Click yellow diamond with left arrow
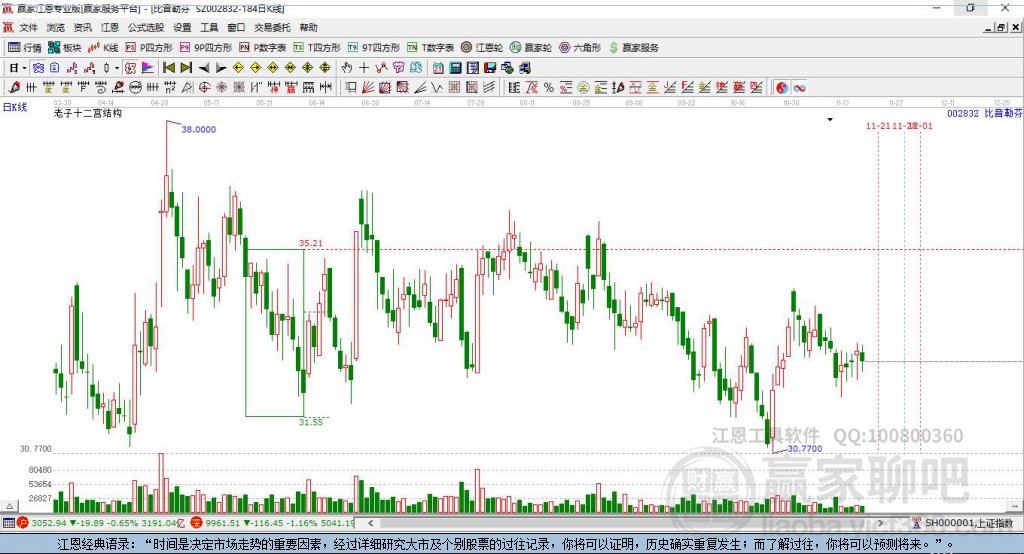The height and width of the screenshot is (554, 1024). coord(238,68)
